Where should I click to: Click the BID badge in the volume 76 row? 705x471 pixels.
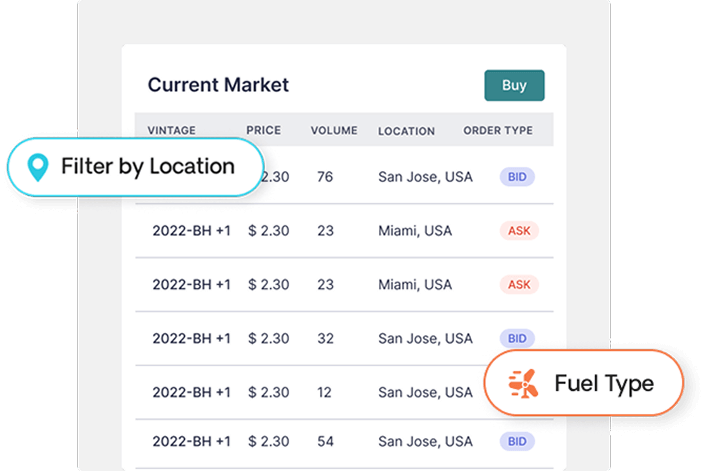click(517, 177)
